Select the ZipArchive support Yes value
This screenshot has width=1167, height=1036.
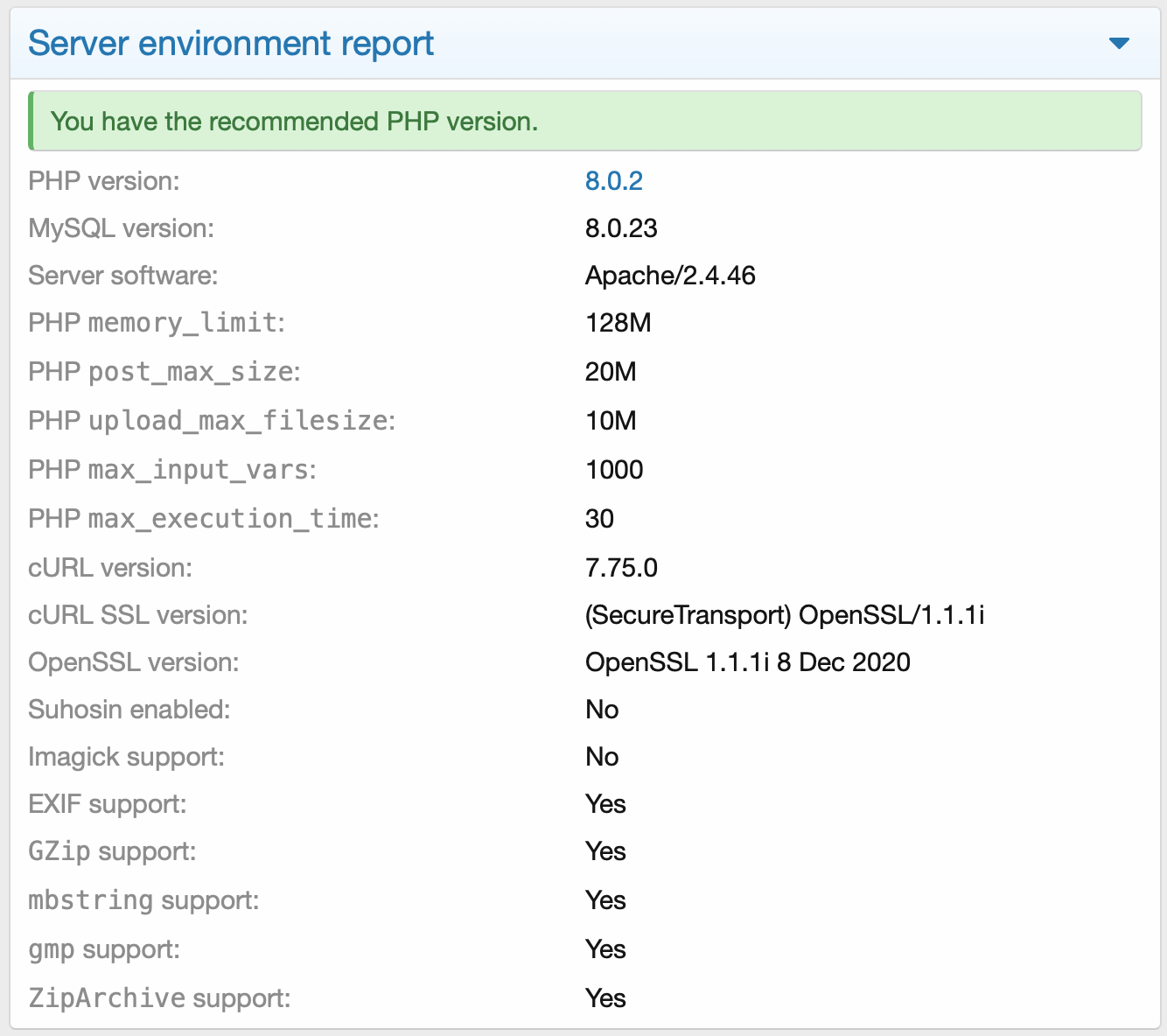[605, 997]
